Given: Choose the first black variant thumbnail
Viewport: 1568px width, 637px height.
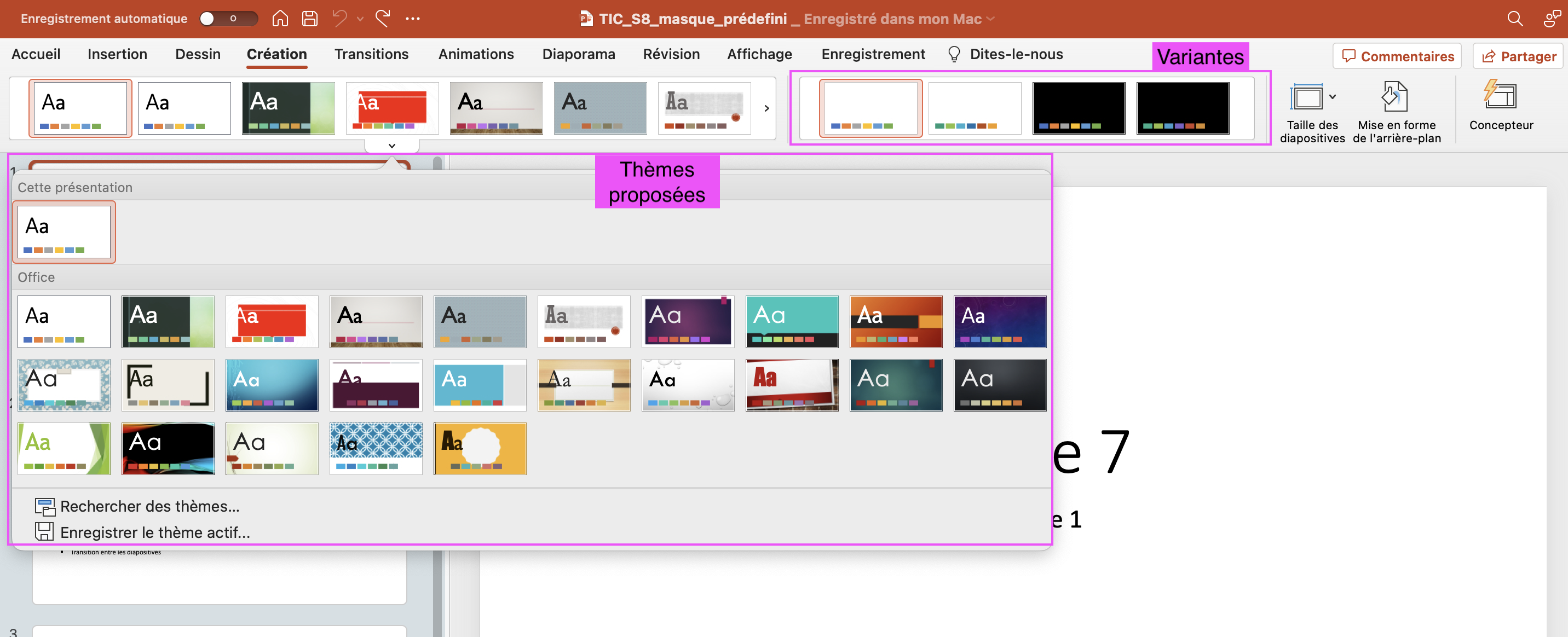Looking at the screenshot, I should tap(1079, 108).
